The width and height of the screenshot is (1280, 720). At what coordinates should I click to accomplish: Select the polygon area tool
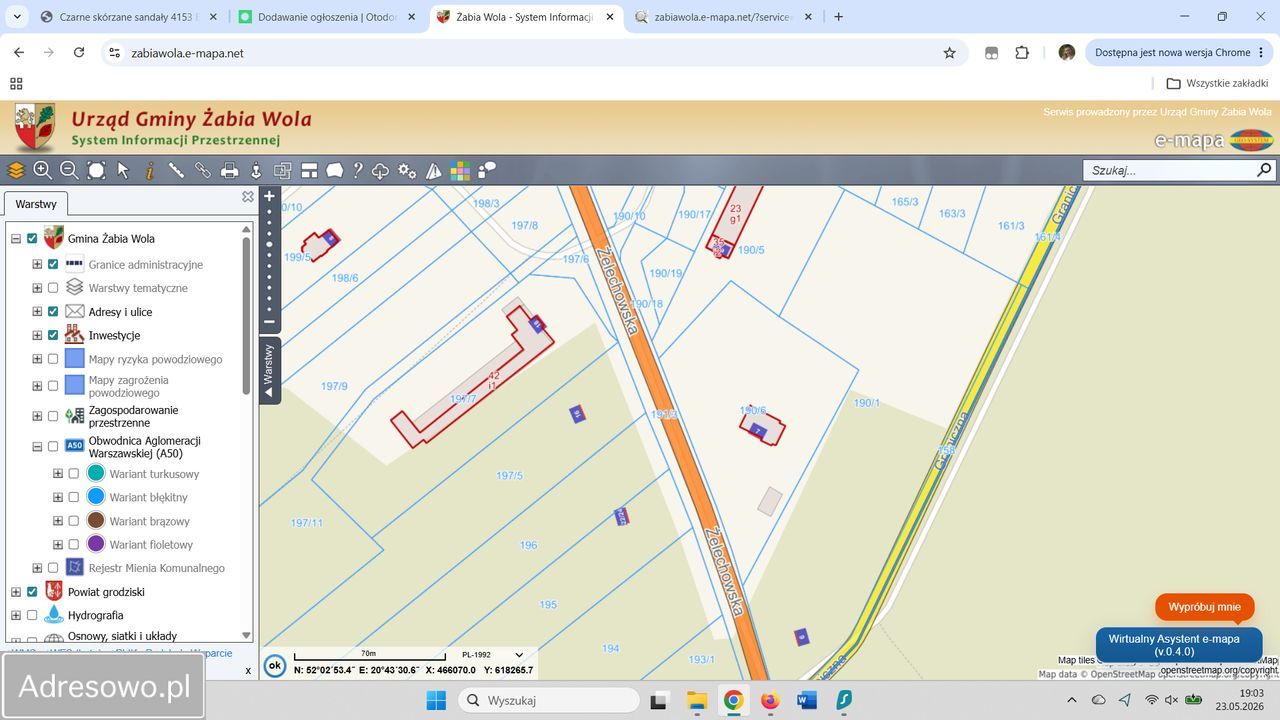[335, 170]
